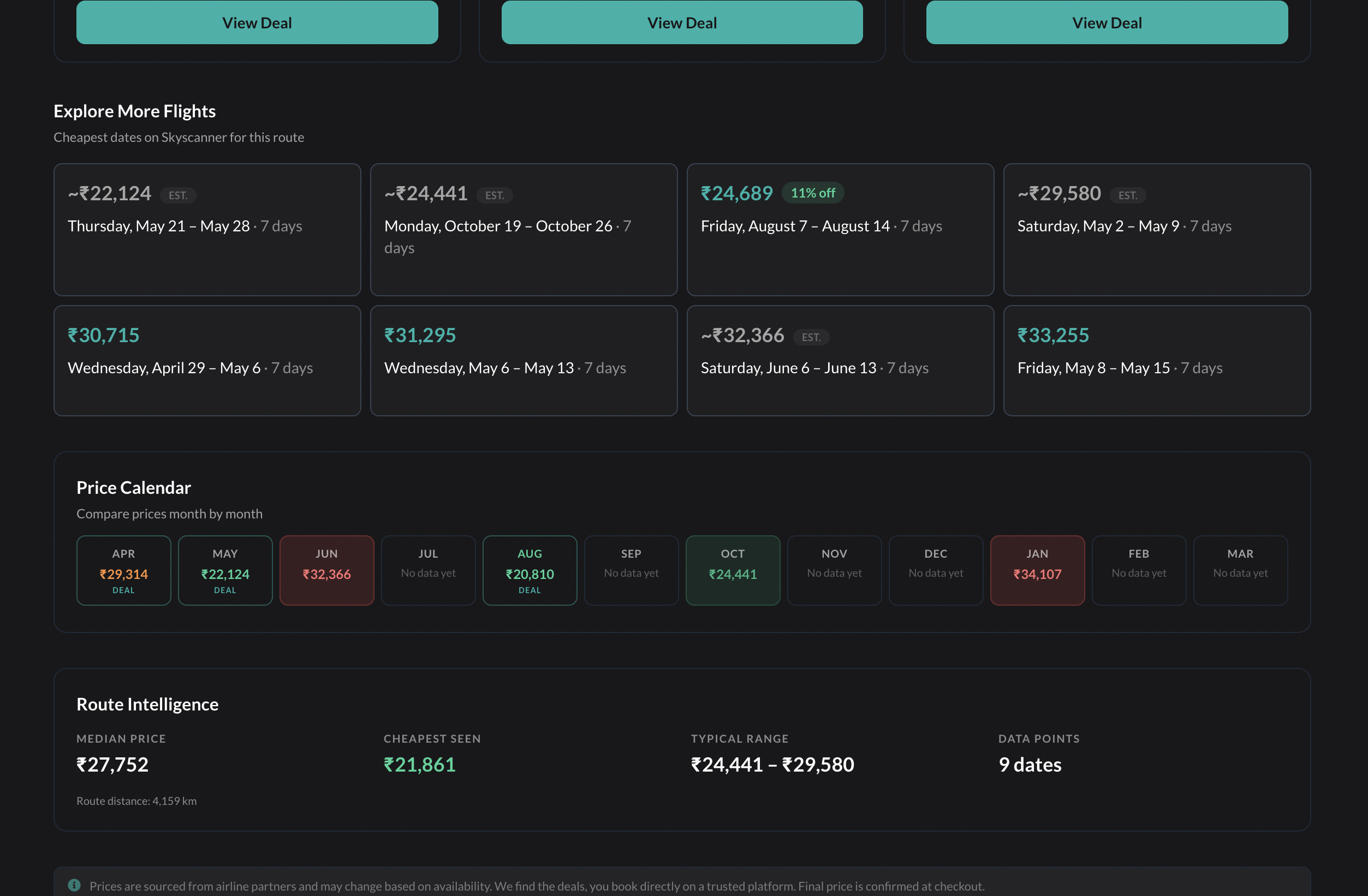Open the May 21 – May 28 flight card

[207, 229]
